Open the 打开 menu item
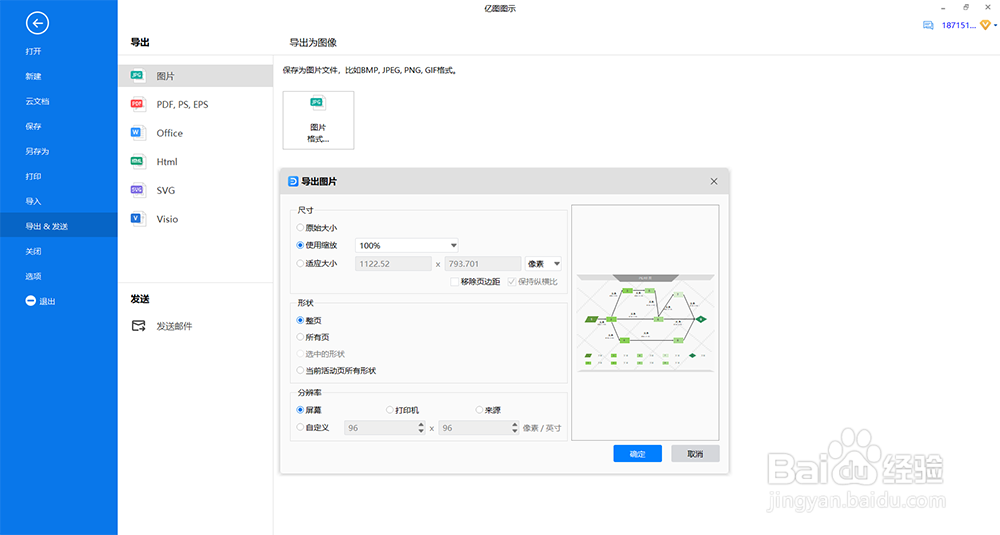Image resolution: width=1000 pixels, height=535 pixels. pos(33,51)
